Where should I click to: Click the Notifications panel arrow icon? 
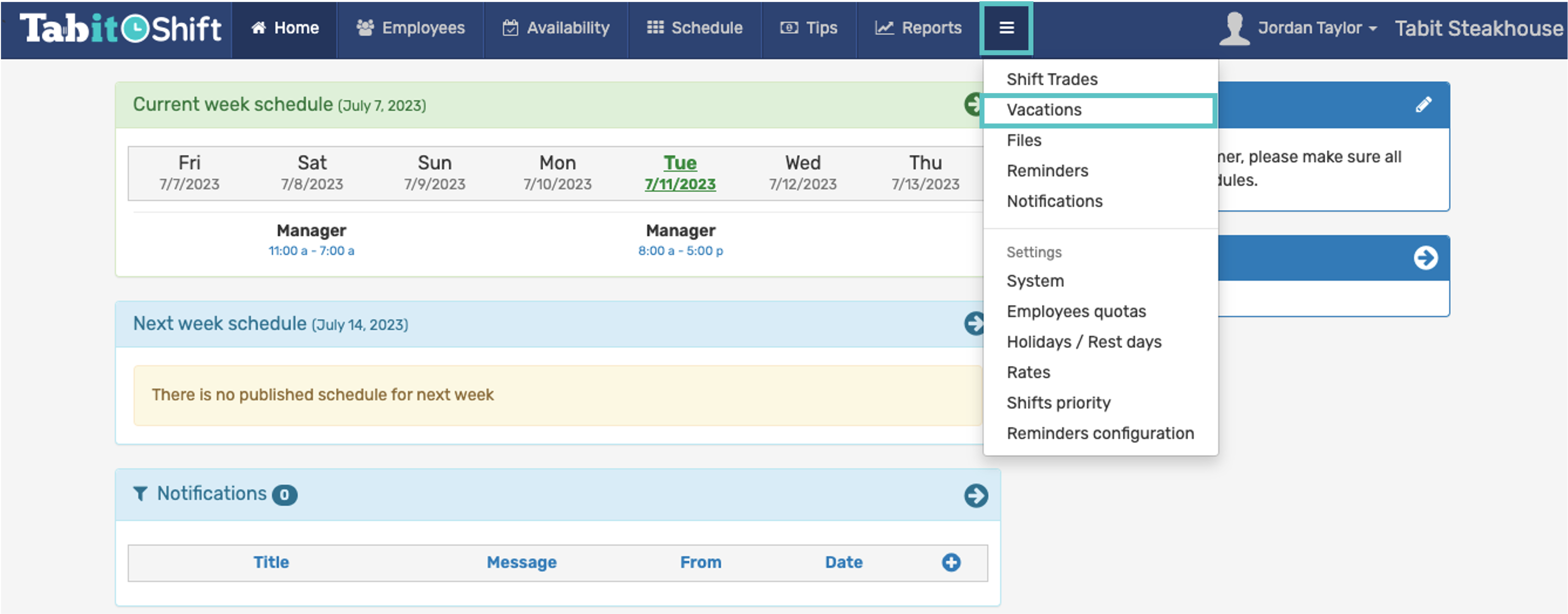click(975, 495)
